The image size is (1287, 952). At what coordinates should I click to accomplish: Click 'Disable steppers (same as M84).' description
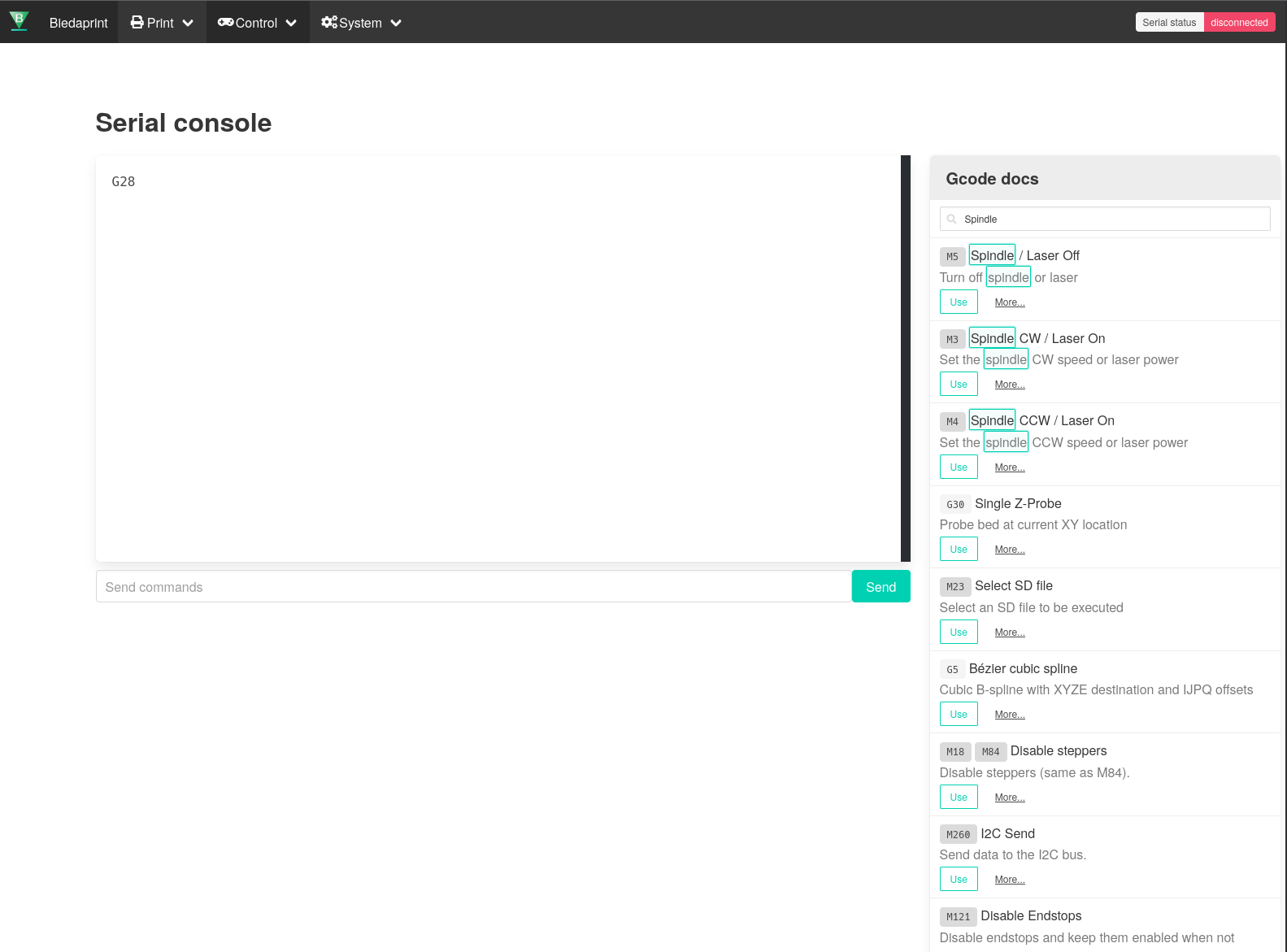point(1034,772)
